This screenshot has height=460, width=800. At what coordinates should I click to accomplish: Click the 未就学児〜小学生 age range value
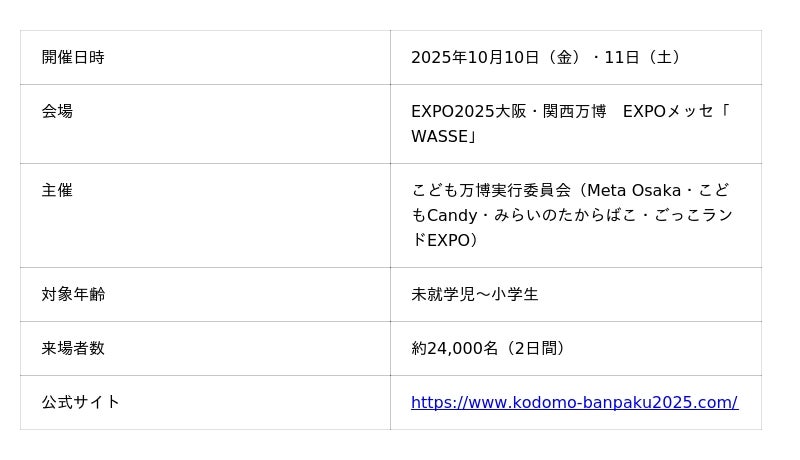click(x=475, y=295)
